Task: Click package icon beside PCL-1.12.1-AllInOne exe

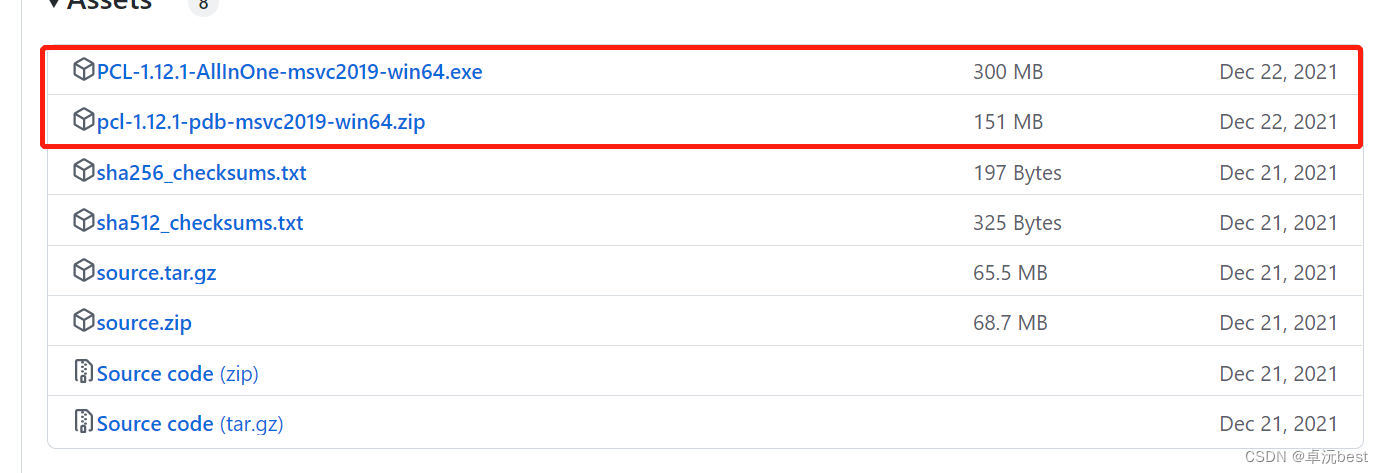Action: (84, 71)
